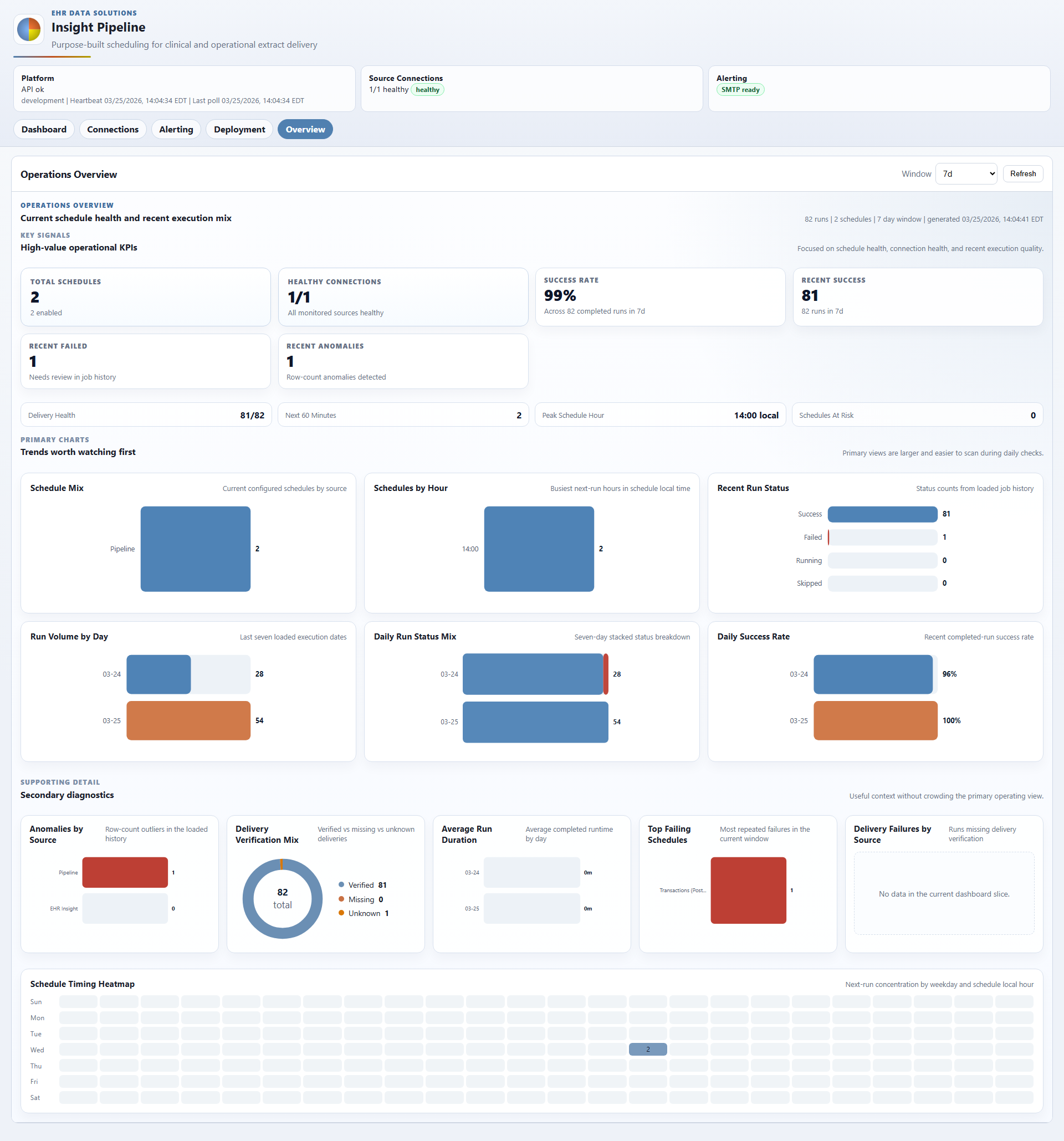This screenshot has width=1064, height=1141.
Task: Click the SMTP ready badge
Action: coord(740,90)
